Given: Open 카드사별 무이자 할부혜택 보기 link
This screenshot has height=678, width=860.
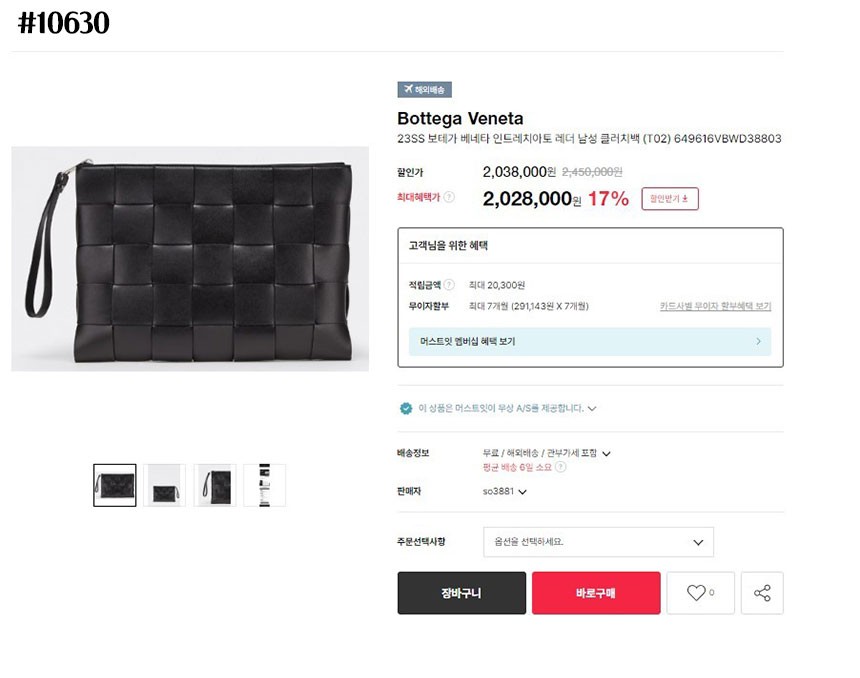Looking at the screenshot, I should pos(715,306).
